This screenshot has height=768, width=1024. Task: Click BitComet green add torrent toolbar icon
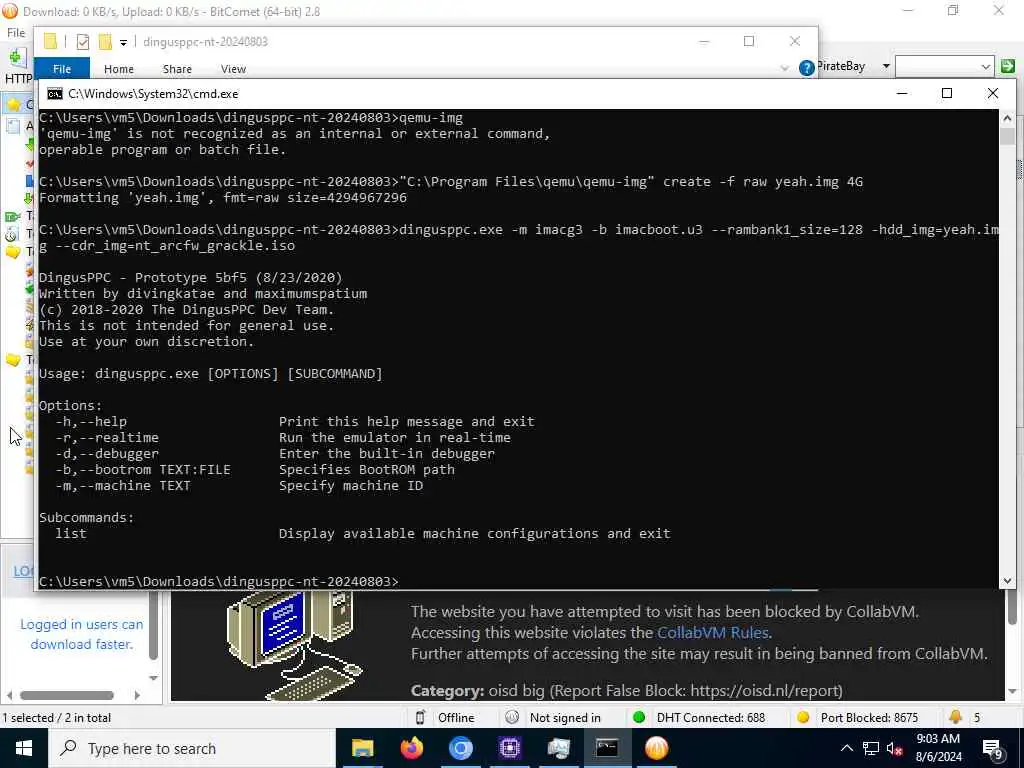(x=16, y=57)
